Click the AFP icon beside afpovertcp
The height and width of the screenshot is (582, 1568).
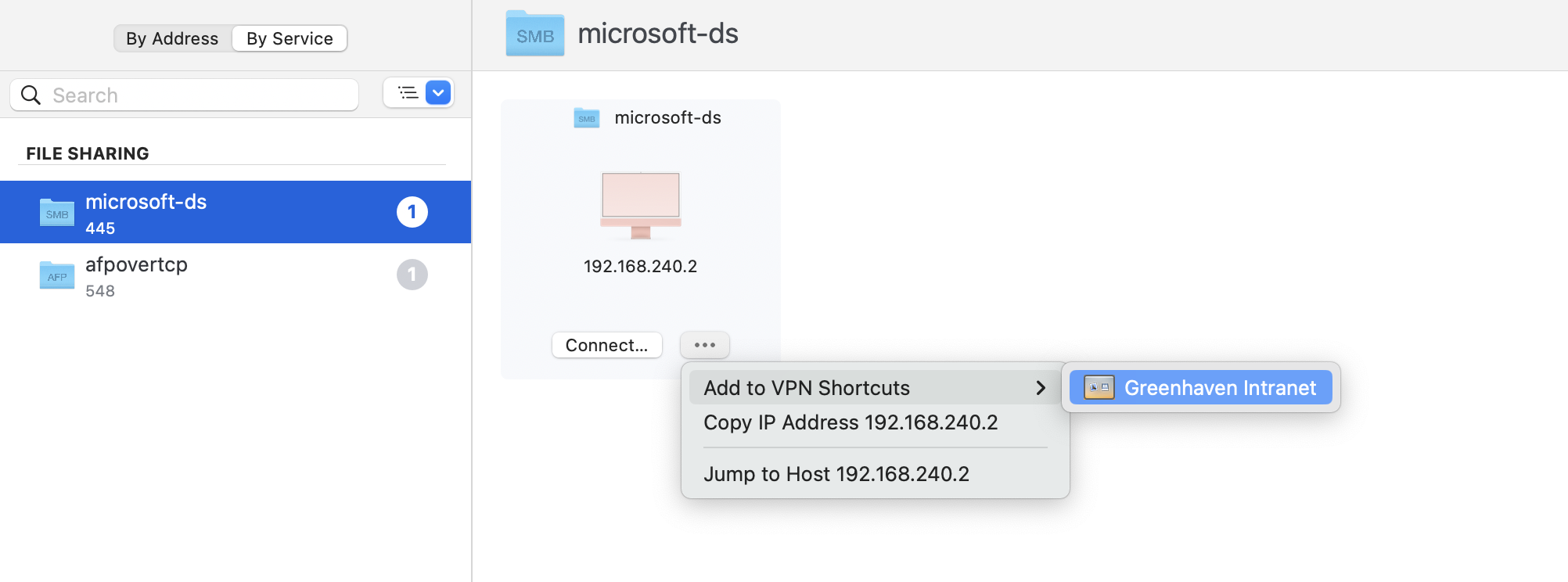(56, 275)
